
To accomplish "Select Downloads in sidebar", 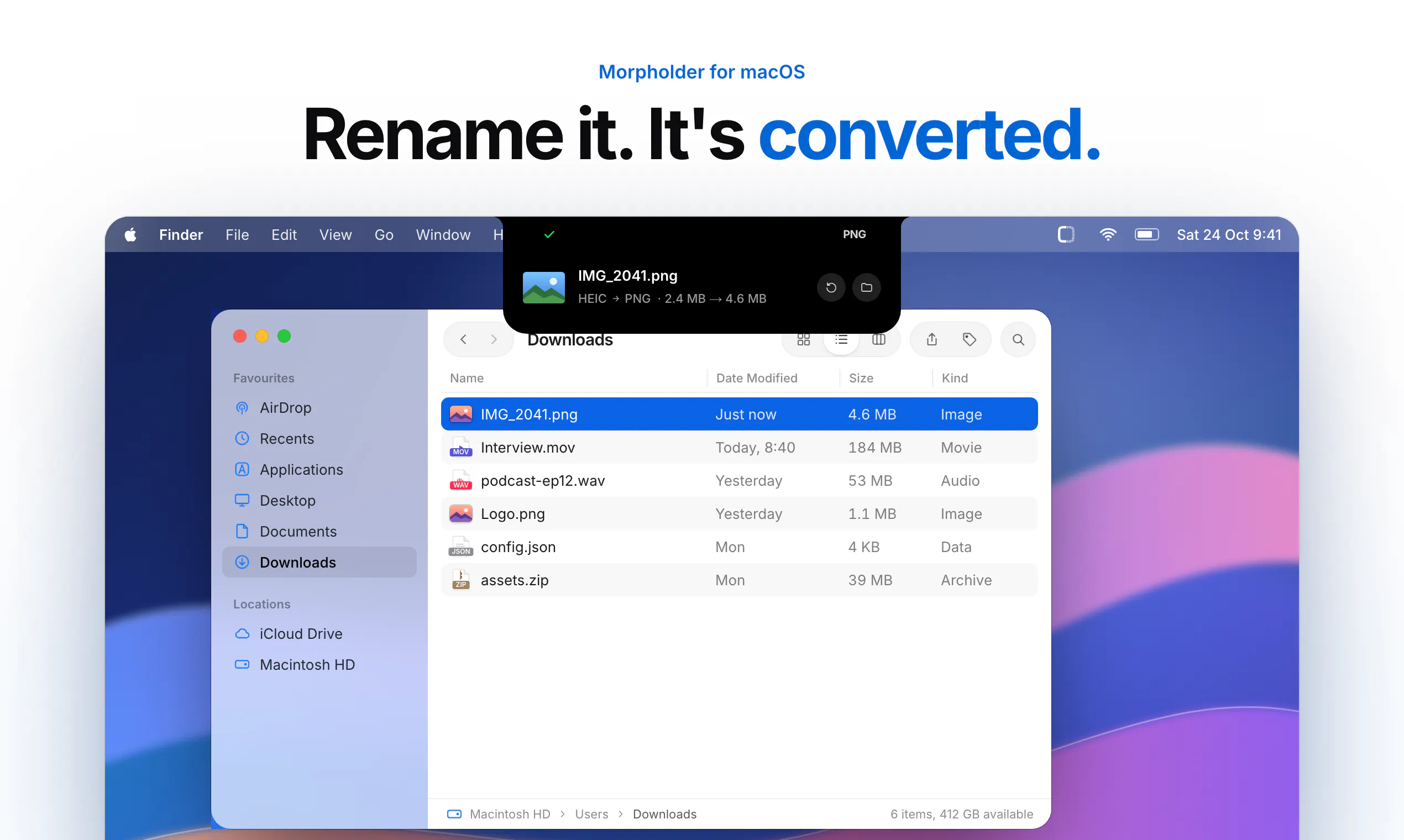I will [319, 562].
